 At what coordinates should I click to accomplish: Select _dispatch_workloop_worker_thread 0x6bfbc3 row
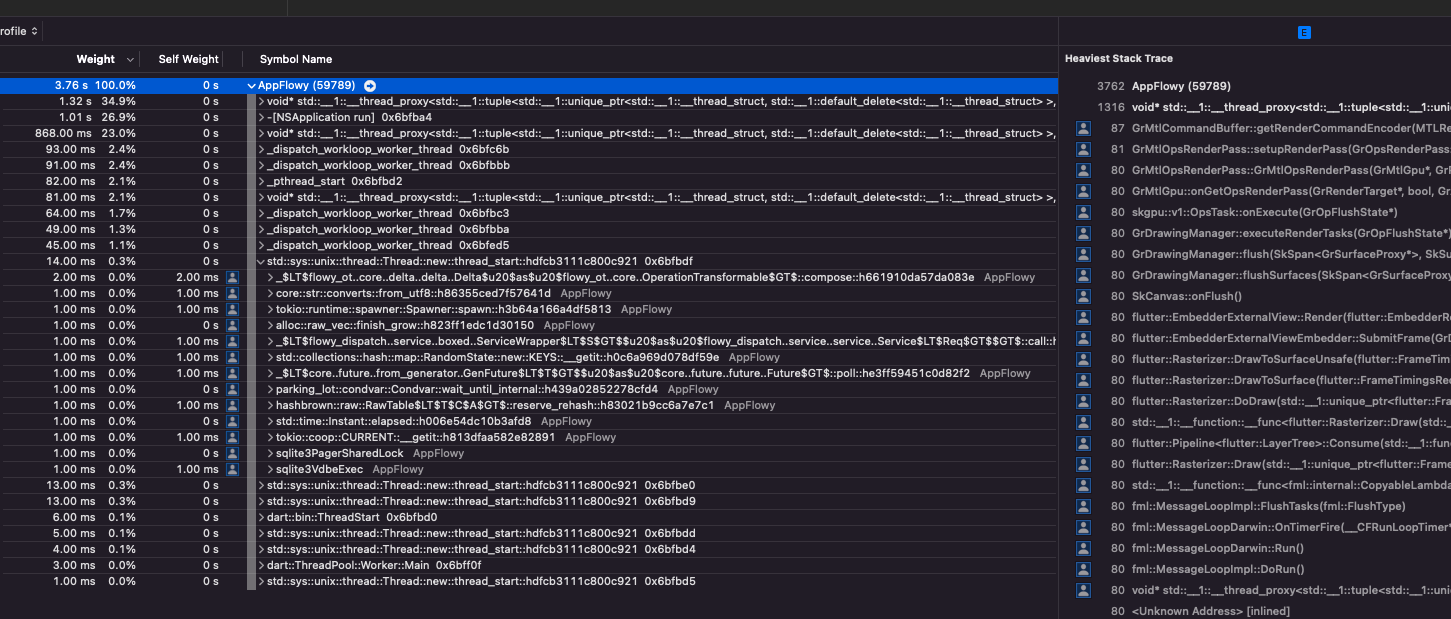click(528, 214)
